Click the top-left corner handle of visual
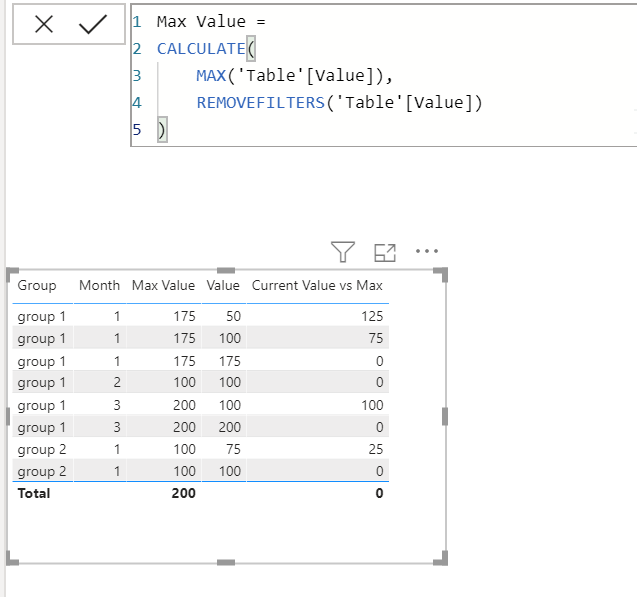 click(x=13, y=274)
